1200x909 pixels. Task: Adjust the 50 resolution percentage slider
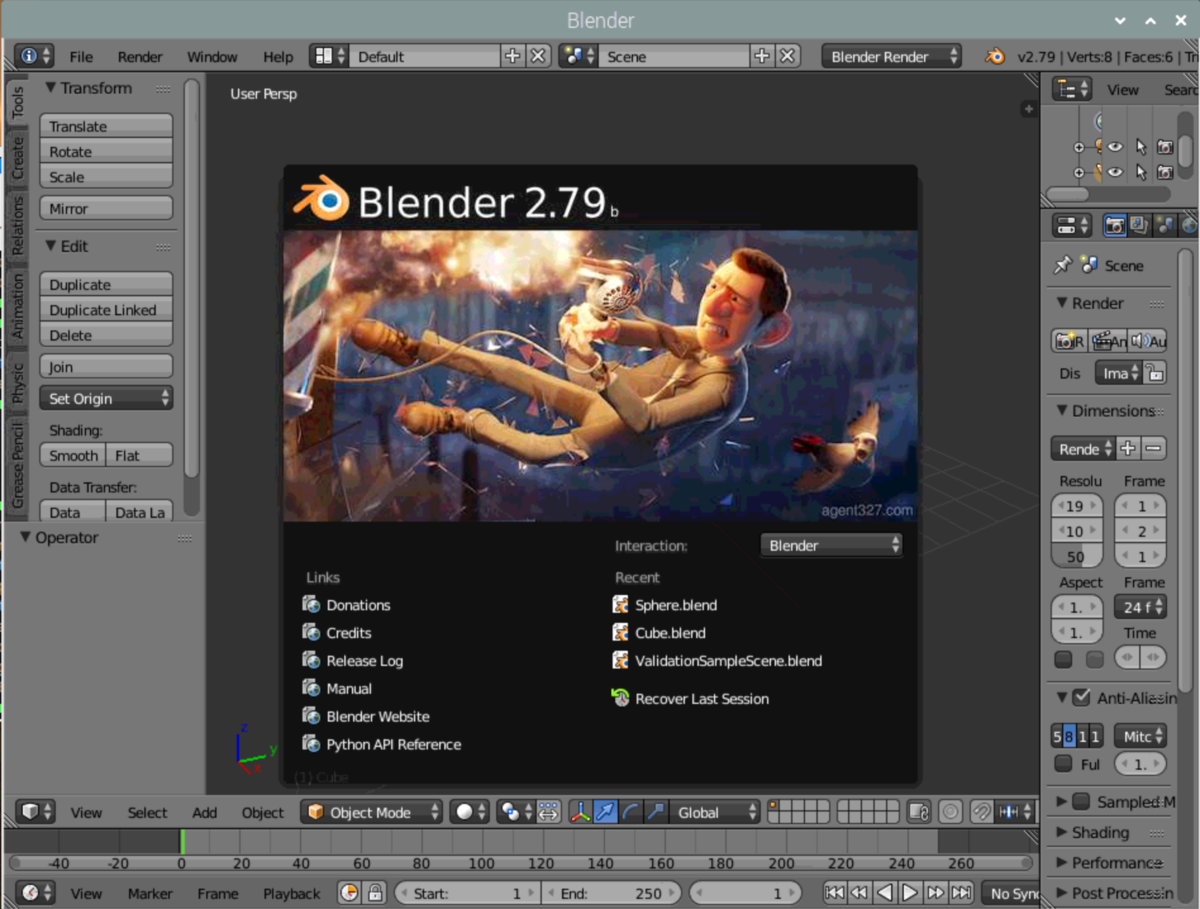click(x=1076, y=557)
